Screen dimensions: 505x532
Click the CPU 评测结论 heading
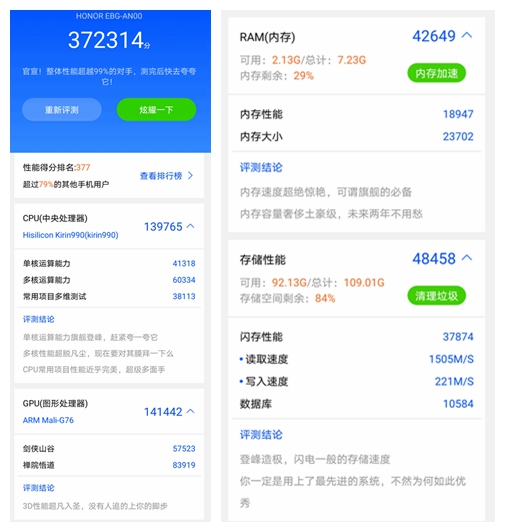38,319
